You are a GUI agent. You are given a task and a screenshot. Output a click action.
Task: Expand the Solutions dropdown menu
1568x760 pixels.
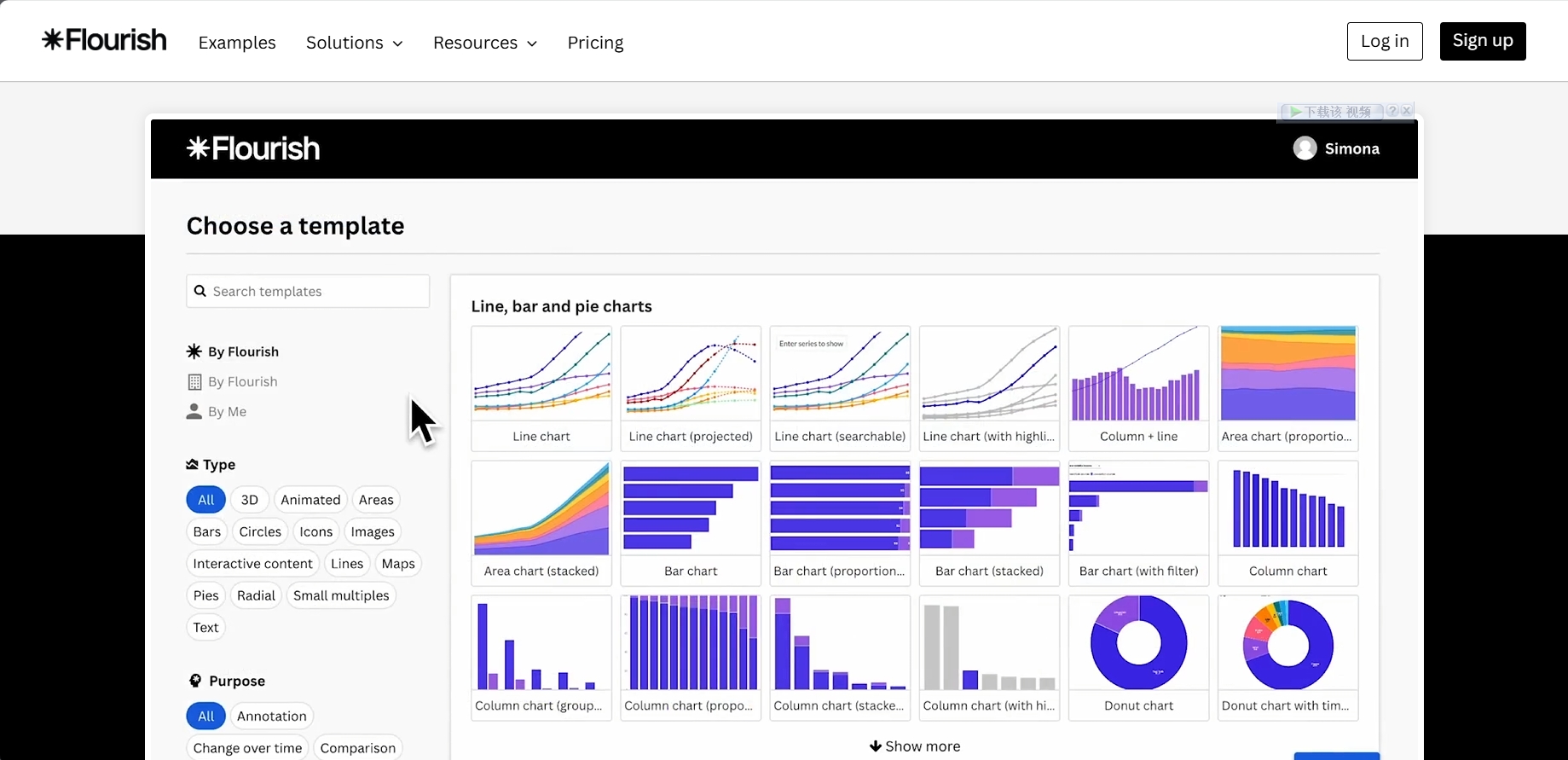pyautogui.click(x=355, y=43)
